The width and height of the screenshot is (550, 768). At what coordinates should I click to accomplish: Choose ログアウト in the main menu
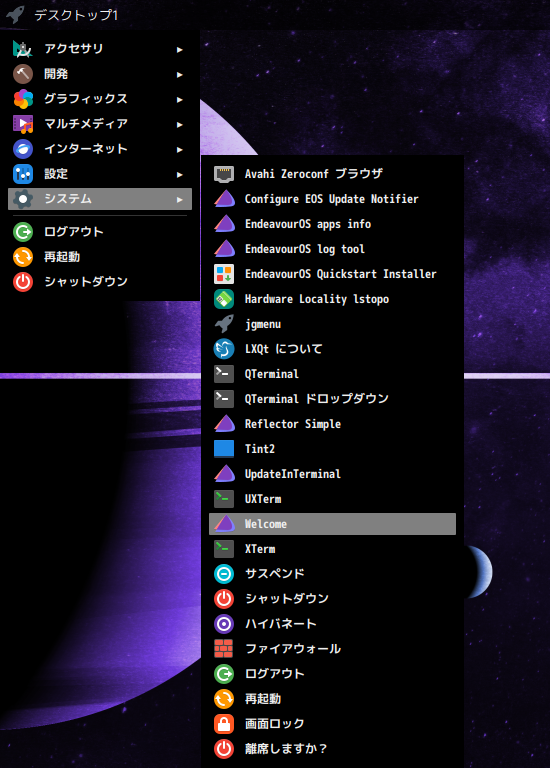point(100,232)
